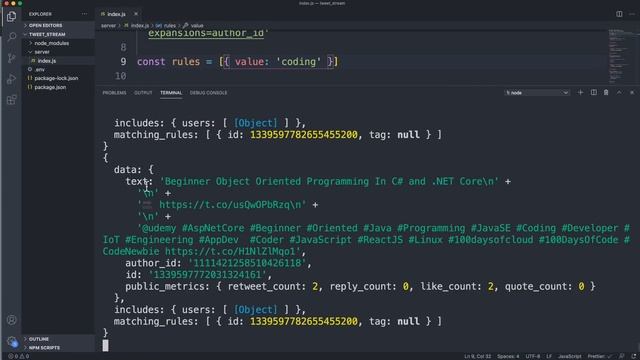Select the index.js editor tab
Viewport: 640px width, 360px height.
(116, 14)
